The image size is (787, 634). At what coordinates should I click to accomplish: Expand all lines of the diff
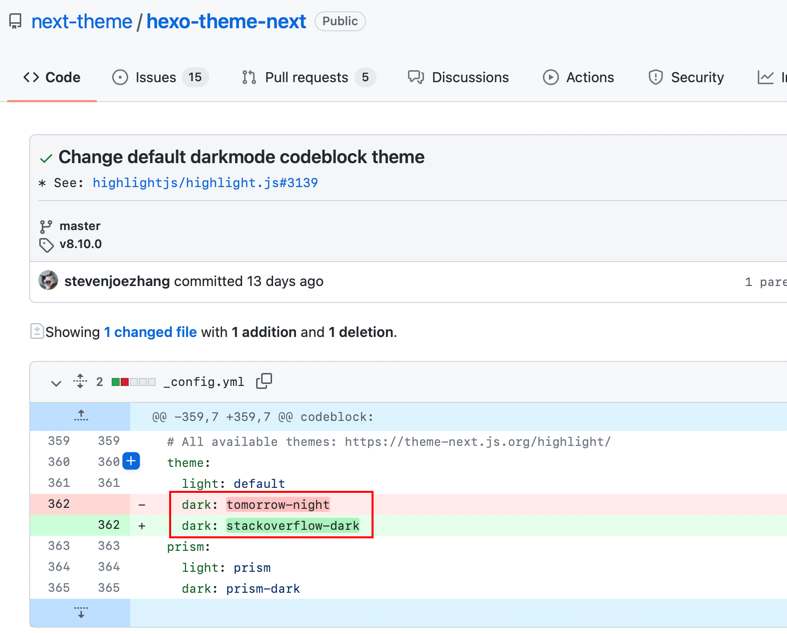click(x=80, y=381)
